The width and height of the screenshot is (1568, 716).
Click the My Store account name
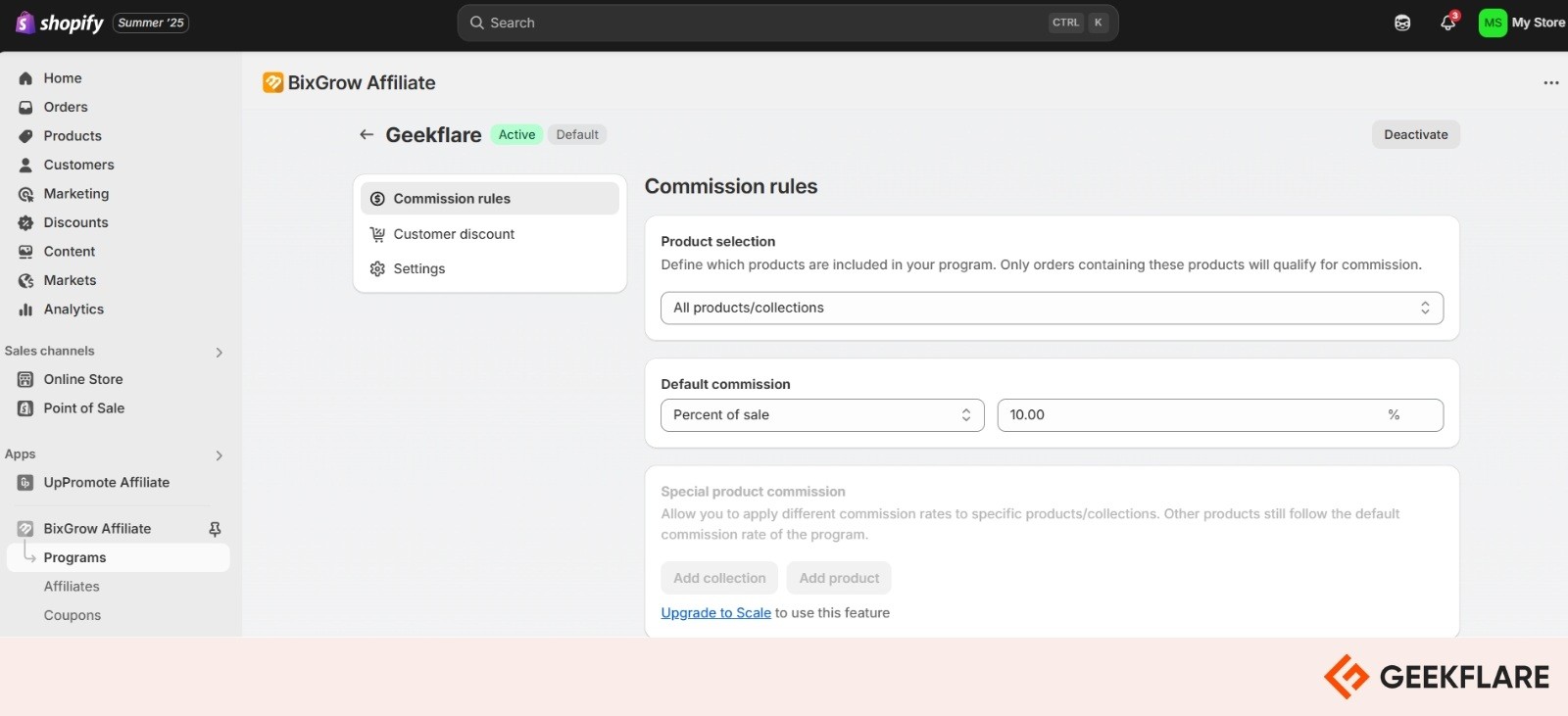tap(1538, 23)
